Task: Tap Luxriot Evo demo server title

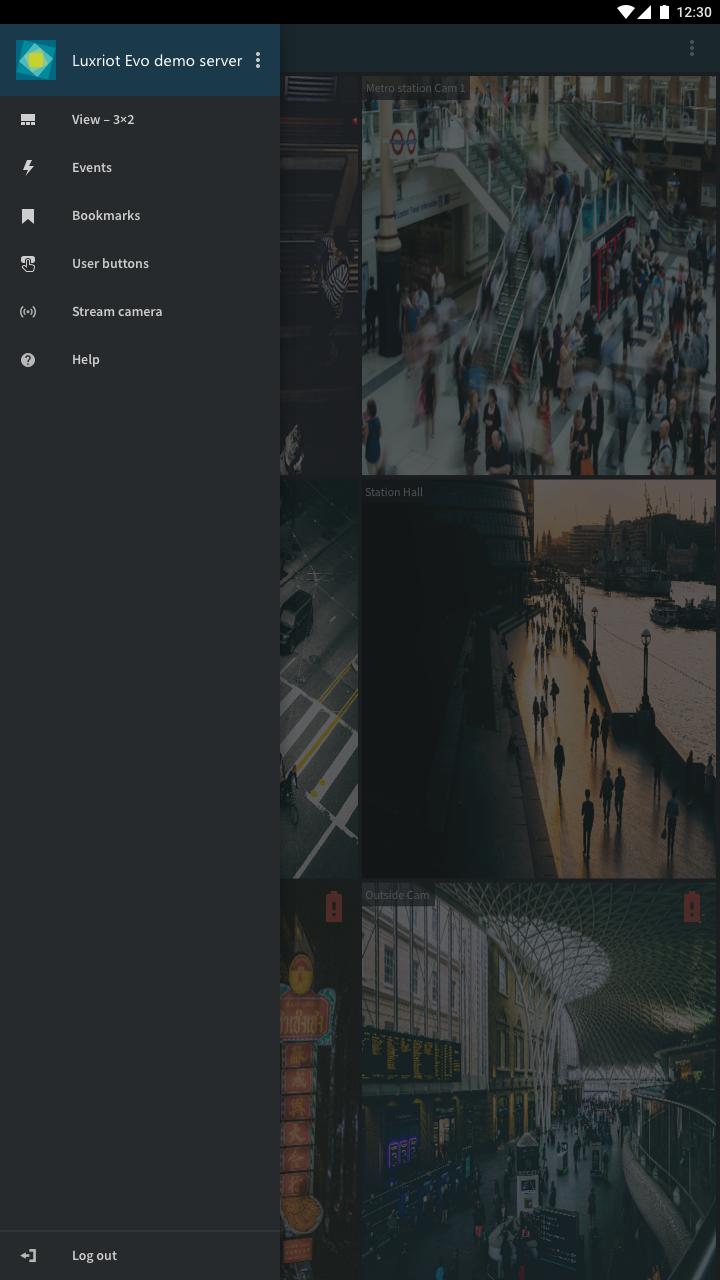Action: (x=157, y=61)
